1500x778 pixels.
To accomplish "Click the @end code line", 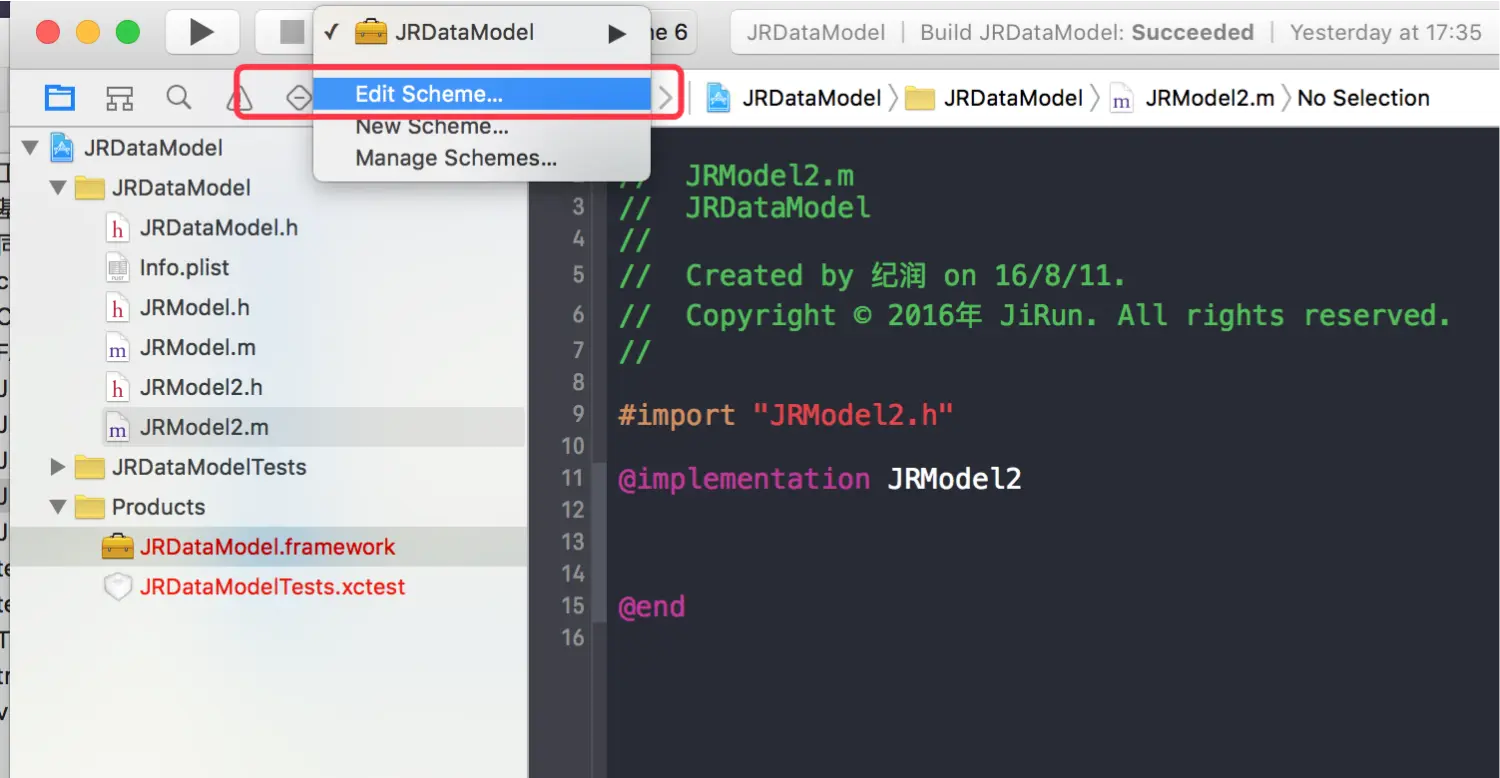I will tap(651, 607).
